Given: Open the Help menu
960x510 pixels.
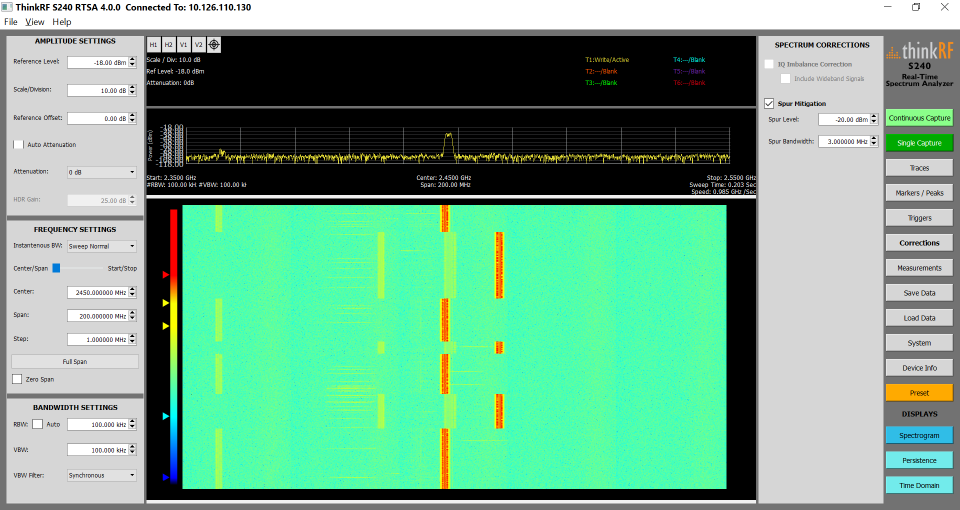Looking at the screenshot, I should tap(62, 22).
